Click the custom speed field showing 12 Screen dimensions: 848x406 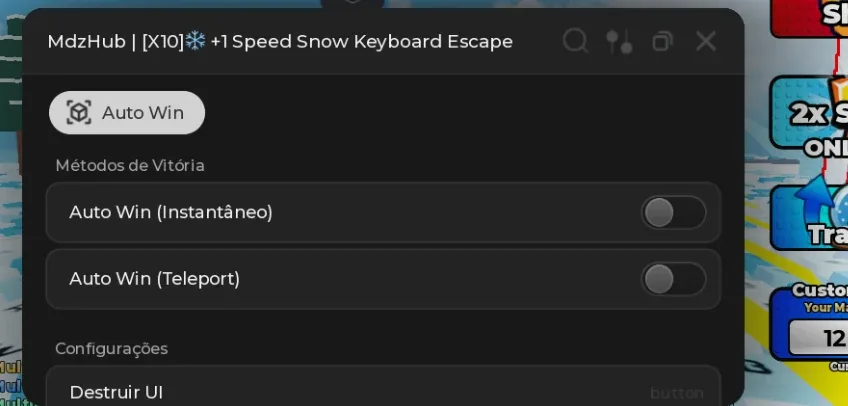[x=818, y=338]
